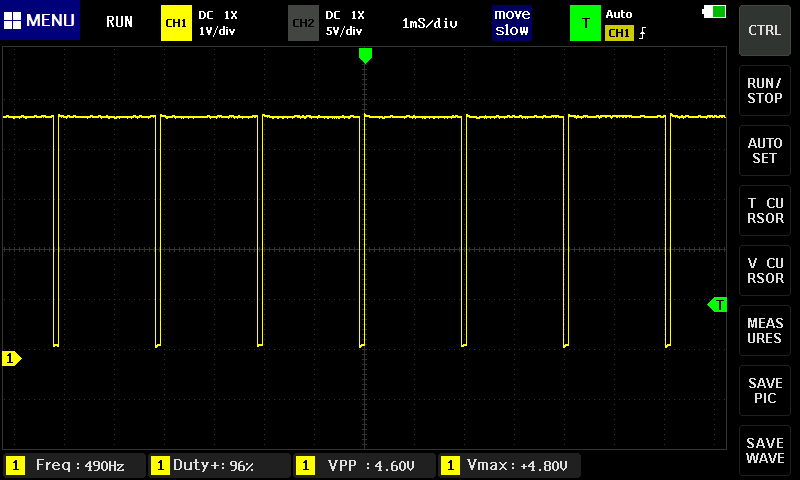
Task: Click the RUN/STOP side button
Action: point(765,90)
